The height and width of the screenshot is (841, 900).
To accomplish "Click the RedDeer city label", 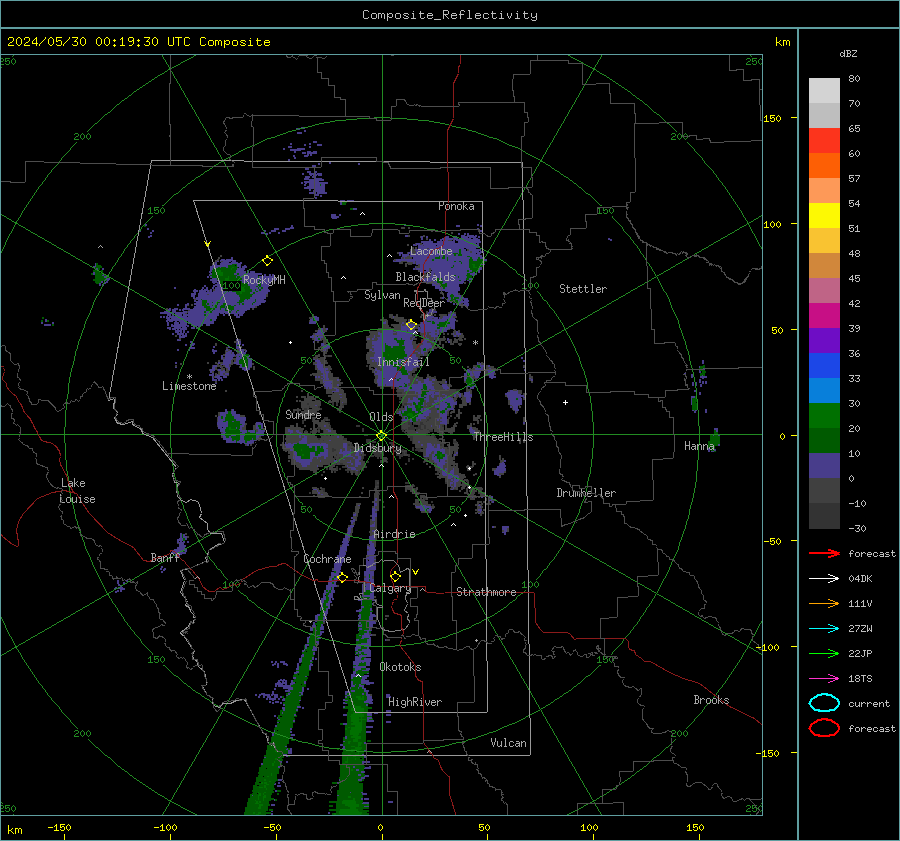I will 424,303.
